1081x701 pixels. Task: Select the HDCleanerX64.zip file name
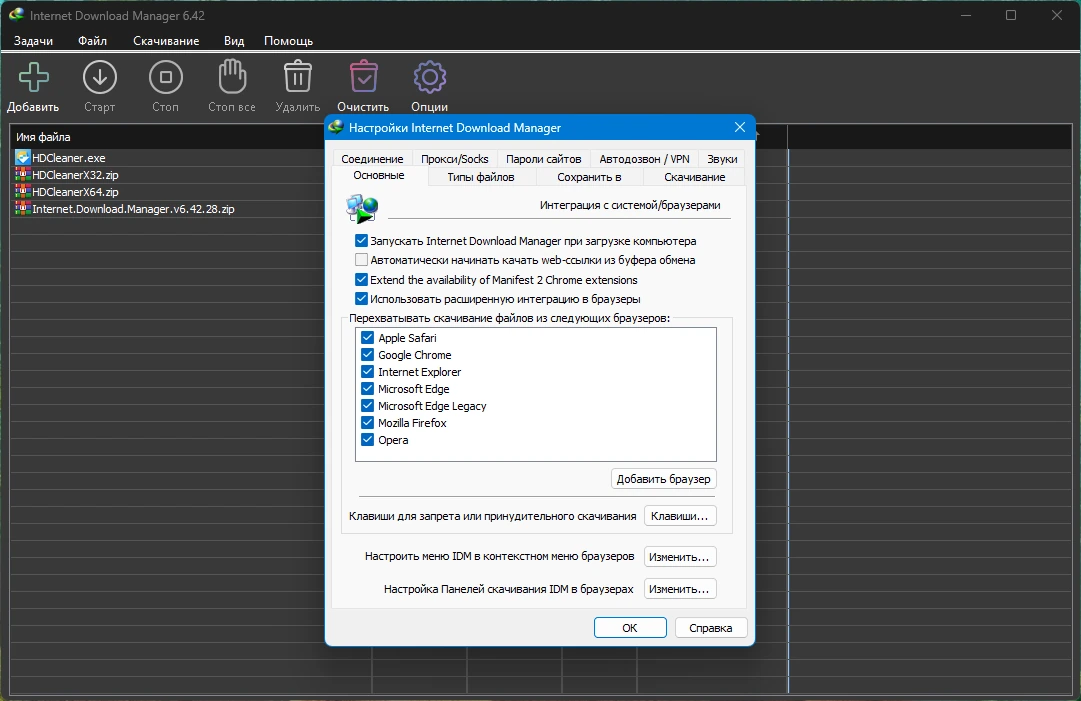[75, 192]
